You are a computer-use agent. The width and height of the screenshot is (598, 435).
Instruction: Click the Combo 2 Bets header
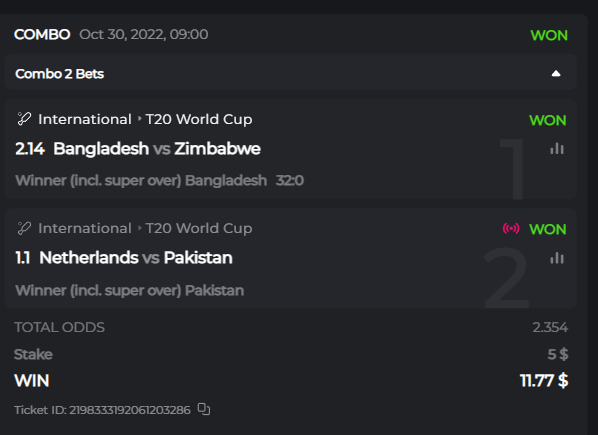291,73
